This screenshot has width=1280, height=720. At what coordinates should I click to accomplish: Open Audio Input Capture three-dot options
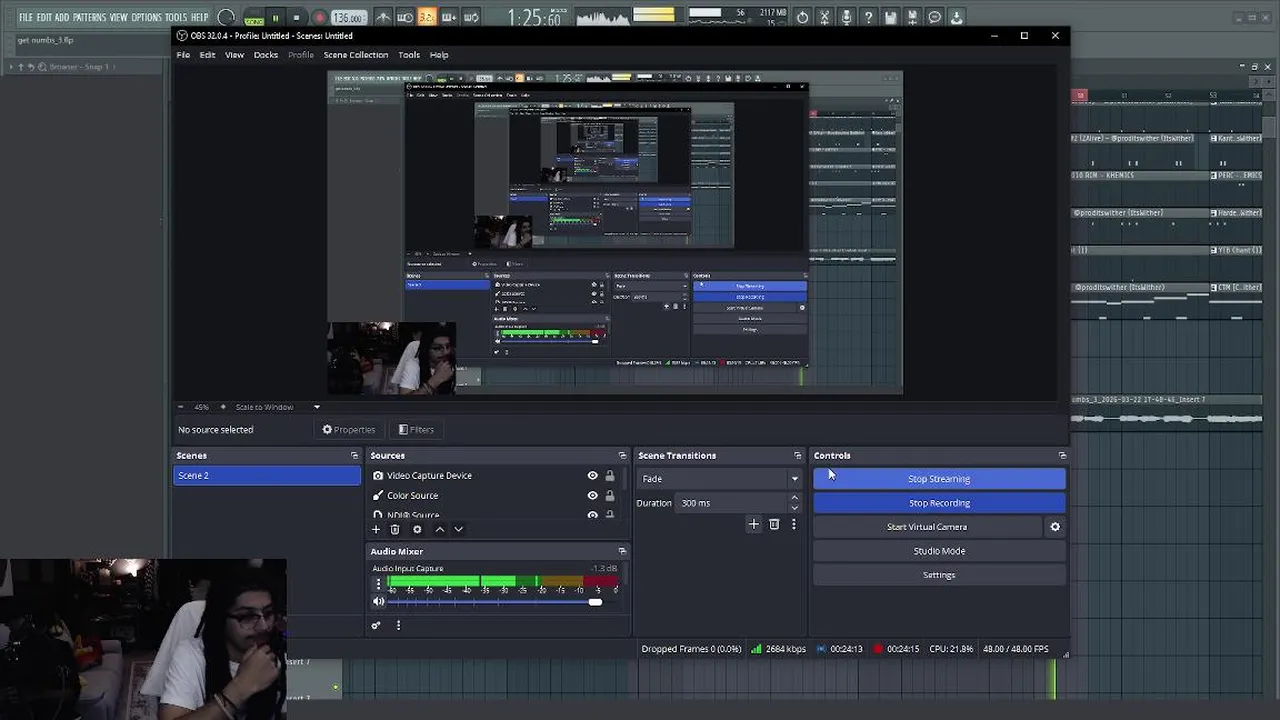(x=378, y=584)
